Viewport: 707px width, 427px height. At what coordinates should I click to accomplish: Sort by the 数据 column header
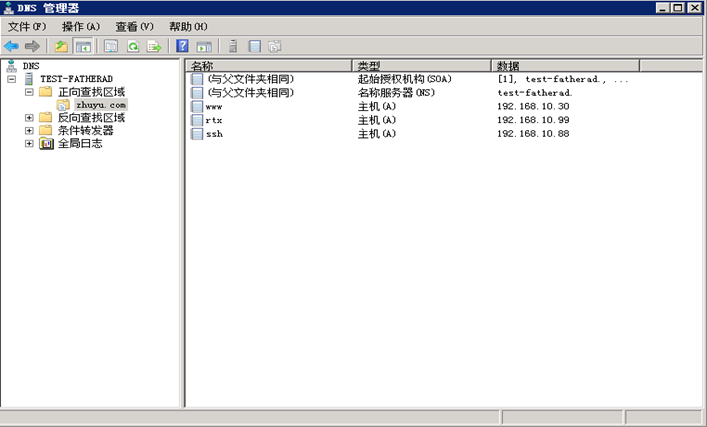(565, 66)
